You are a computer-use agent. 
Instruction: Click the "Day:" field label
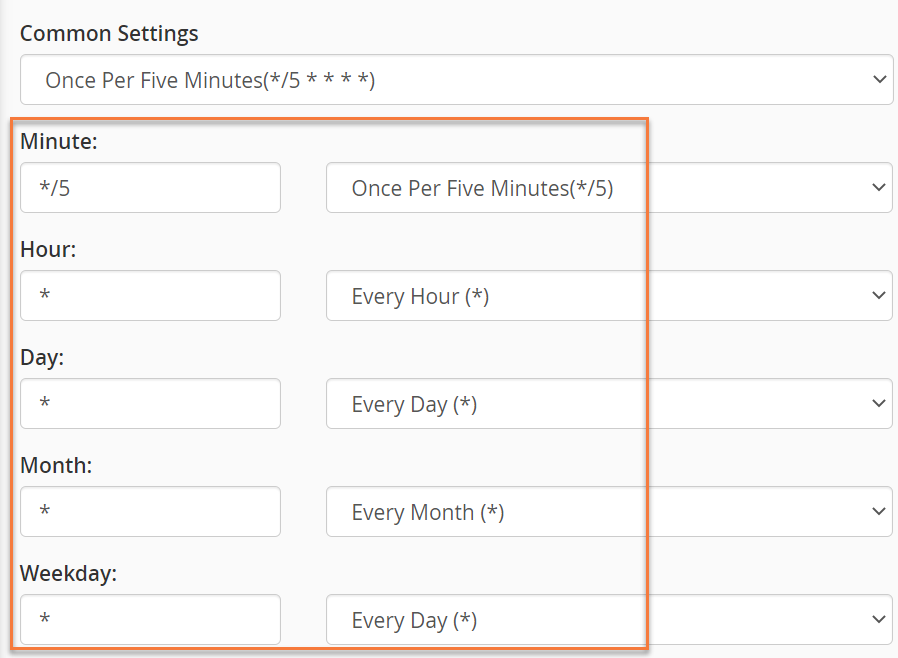click(x=42, y=358)
